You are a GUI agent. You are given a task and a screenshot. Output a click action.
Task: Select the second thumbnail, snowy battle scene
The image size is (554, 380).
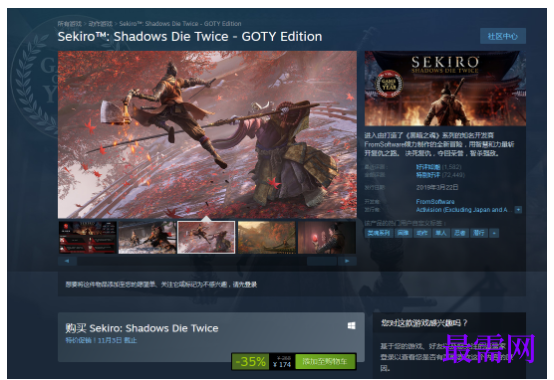[147, 237]
